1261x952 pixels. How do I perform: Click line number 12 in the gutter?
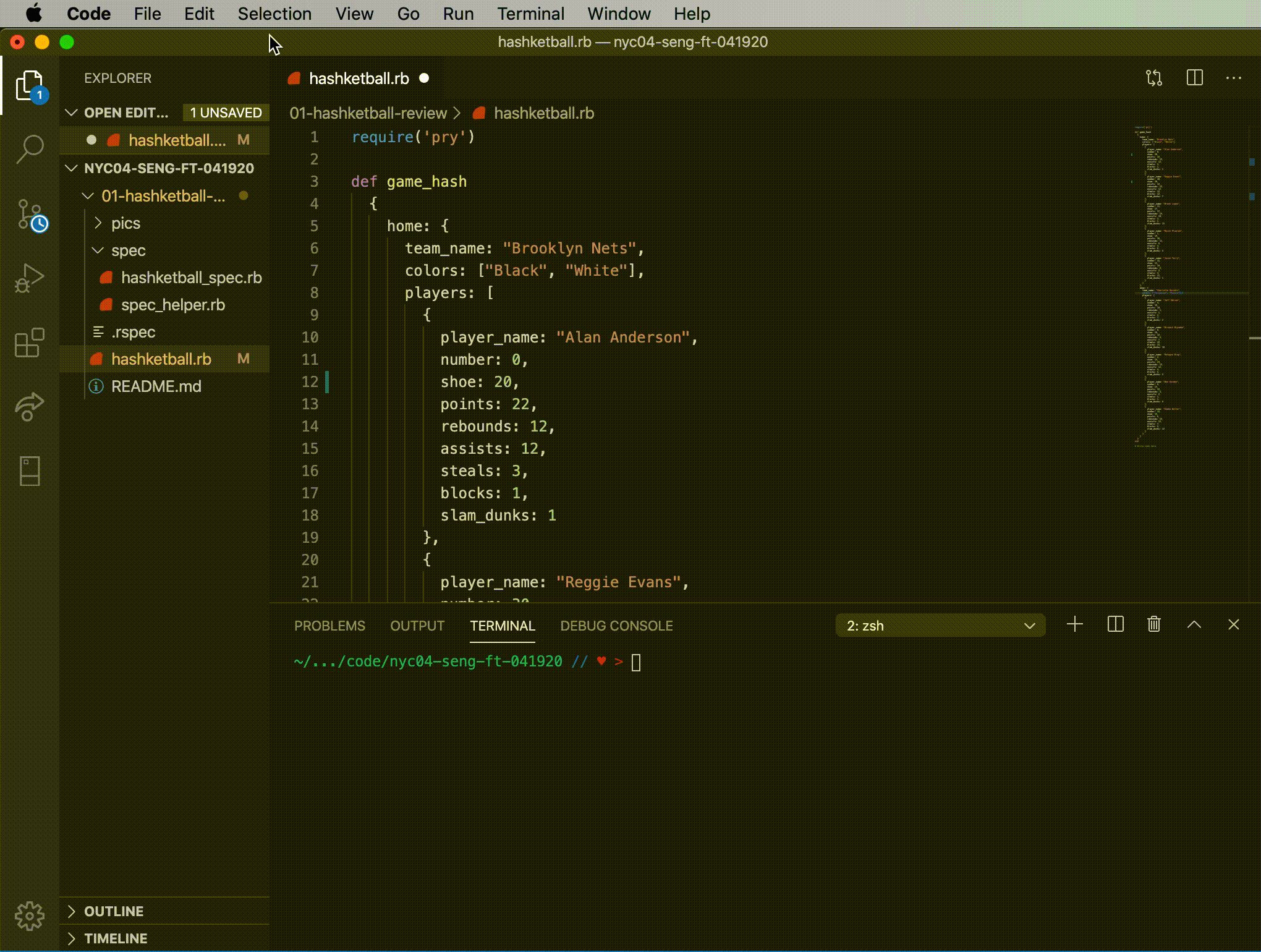[x=310, y=381]
